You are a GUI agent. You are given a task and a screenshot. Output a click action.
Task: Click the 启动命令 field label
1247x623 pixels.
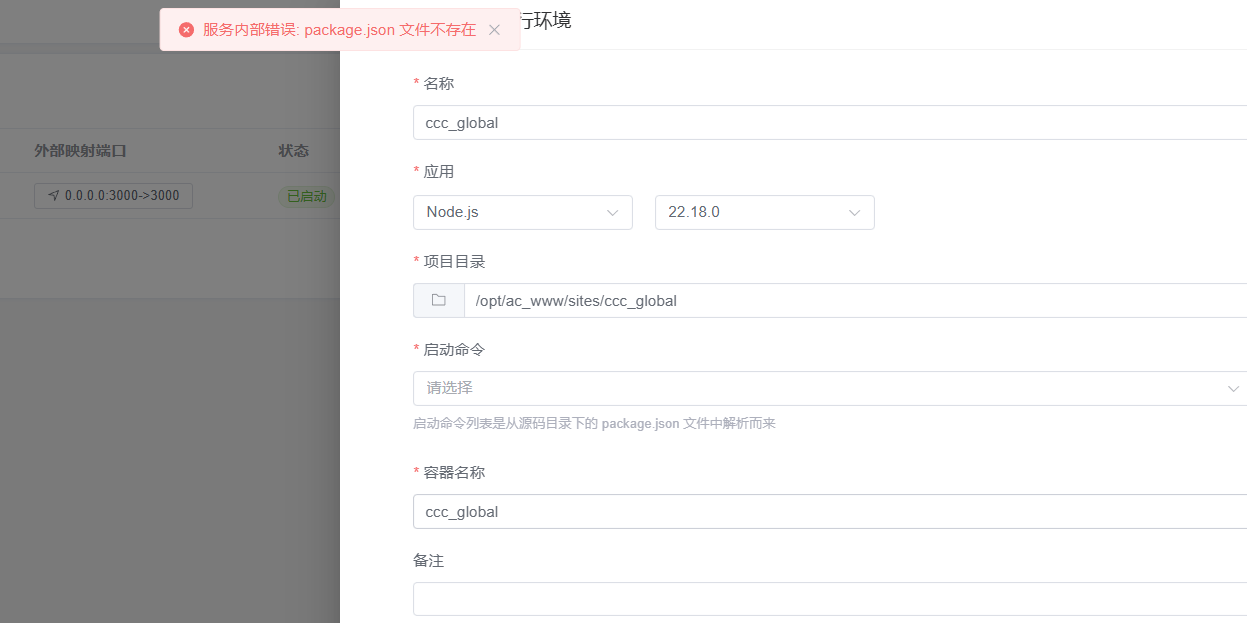click(x=454, y=349)
